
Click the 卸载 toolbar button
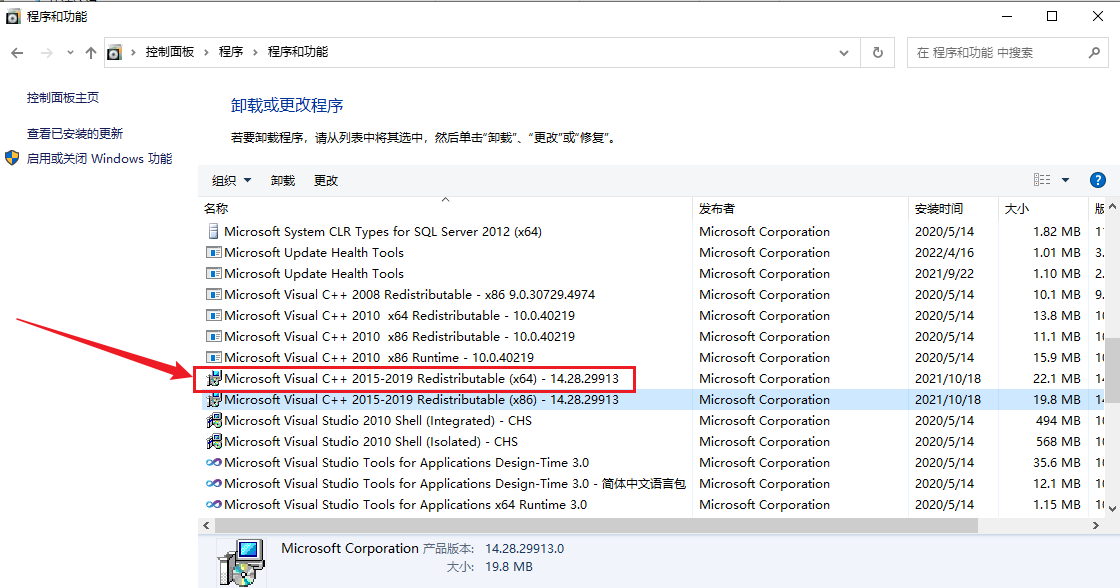(283, 181)
